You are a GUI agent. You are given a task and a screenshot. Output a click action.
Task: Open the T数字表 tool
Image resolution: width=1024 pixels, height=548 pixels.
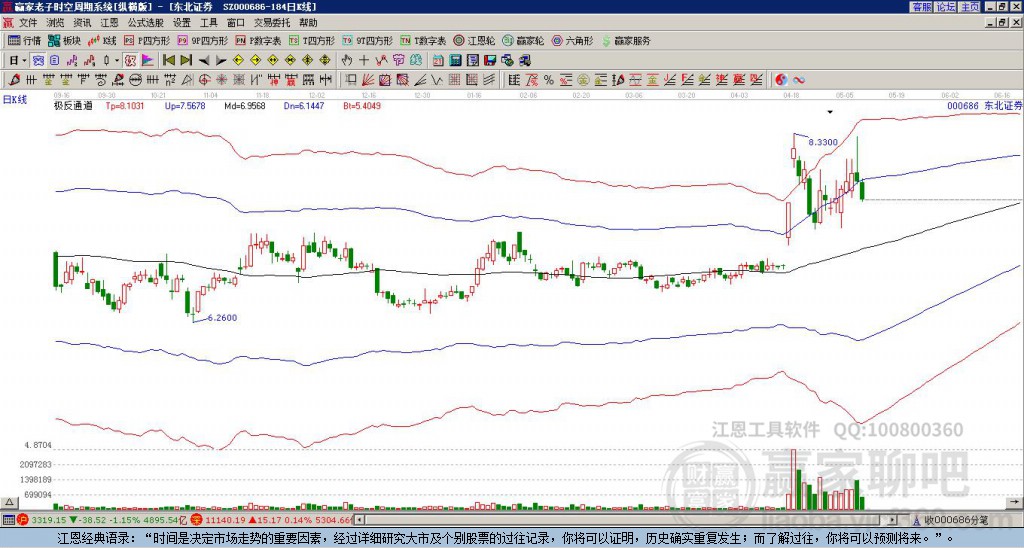point(423,40)
